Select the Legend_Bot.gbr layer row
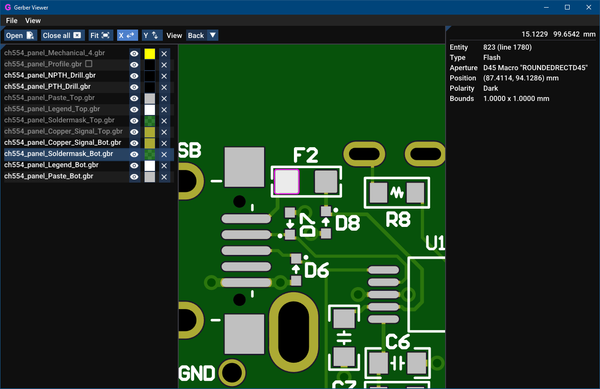The image size is (600, 389). (x=65, y=165)
